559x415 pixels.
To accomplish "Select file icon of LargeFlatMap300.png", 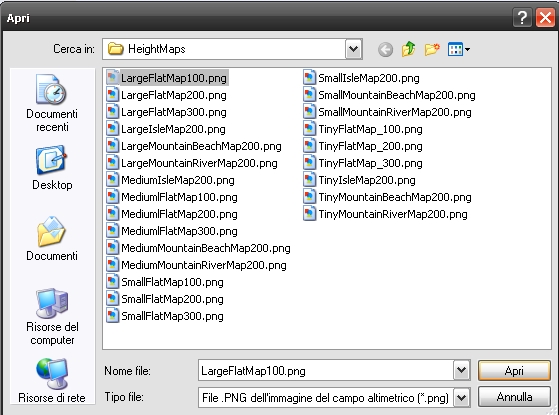I will [x=112, y=112].
